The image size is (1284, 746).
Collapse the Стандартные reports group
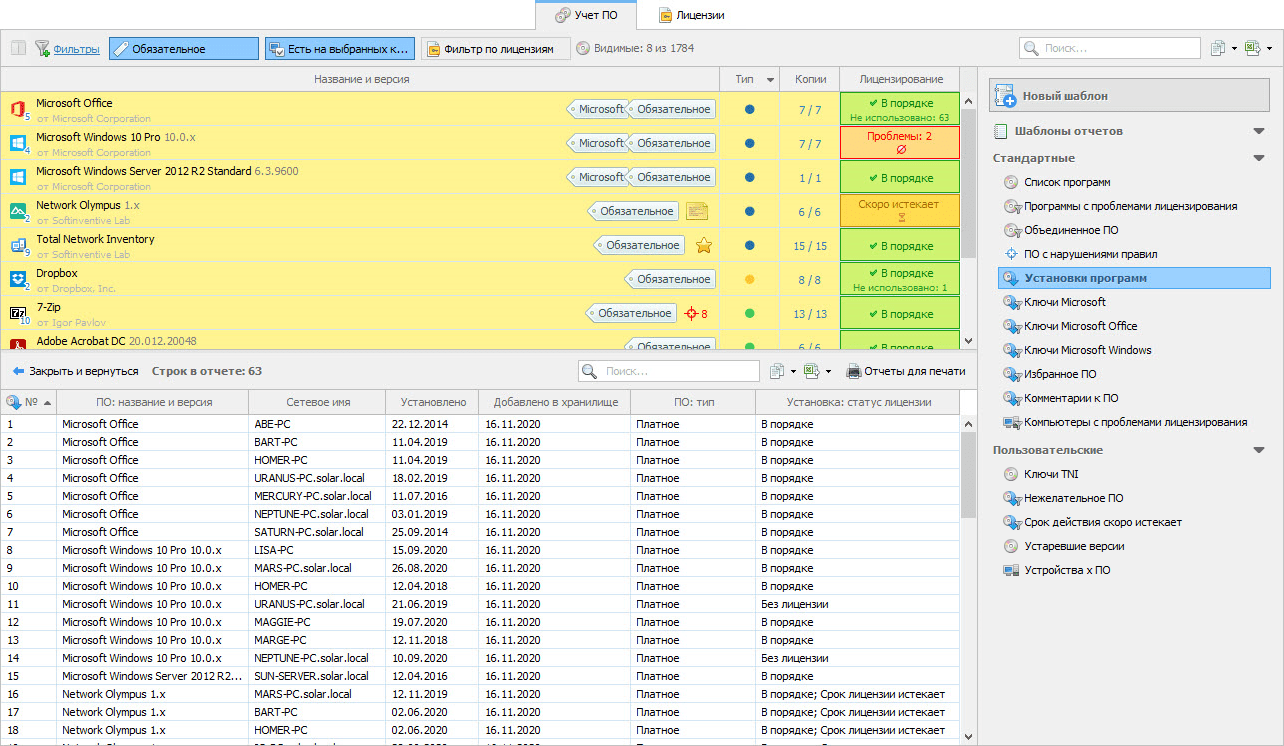pos(1259,158)
